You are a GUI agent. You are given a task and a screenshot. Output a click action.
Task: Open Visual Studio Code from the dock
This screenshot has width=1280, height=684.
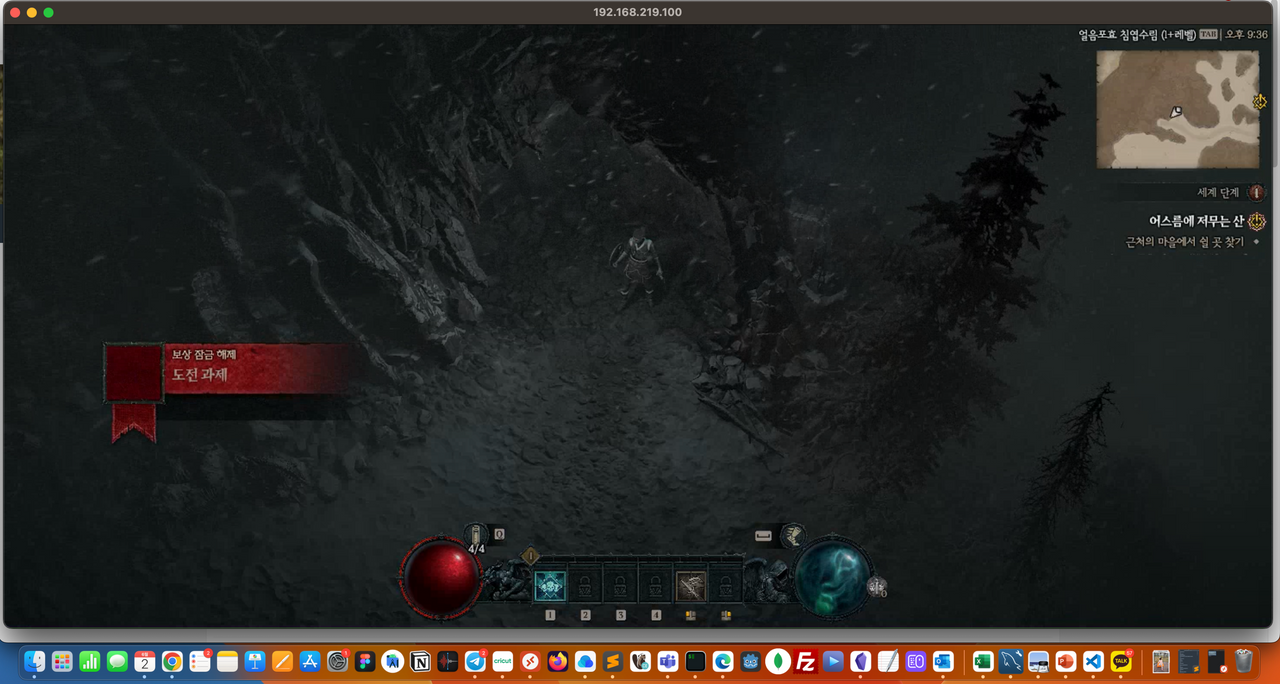pyautogui.click(x=1093, y=661)
